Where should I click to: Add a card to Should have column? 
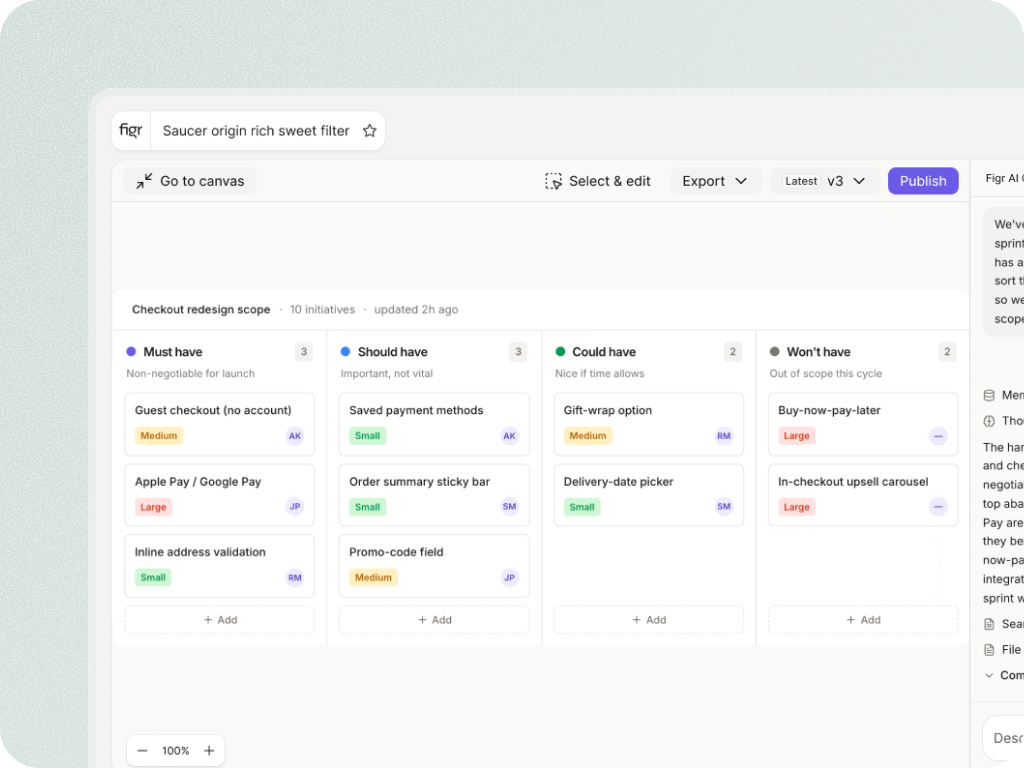434,620
